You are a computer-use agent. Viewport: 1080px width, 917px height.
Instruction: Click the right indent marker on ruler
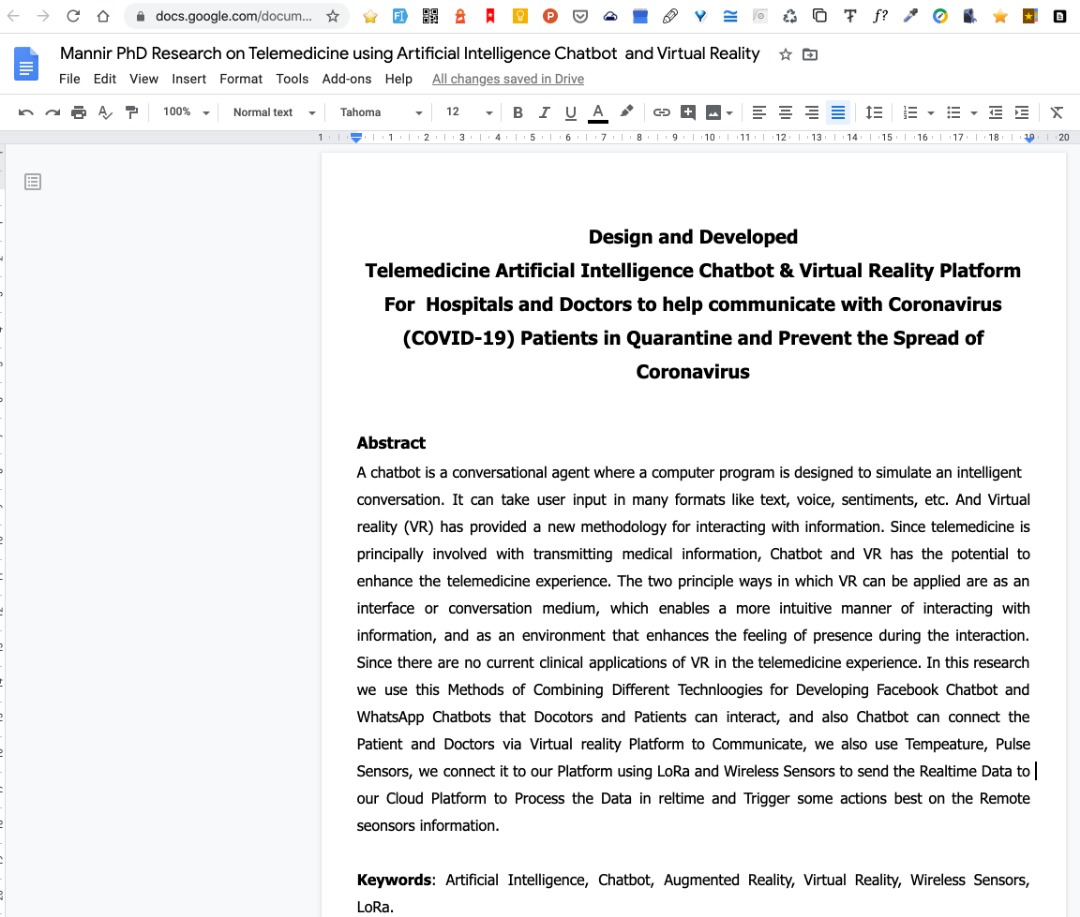(x=1029, y=138)
